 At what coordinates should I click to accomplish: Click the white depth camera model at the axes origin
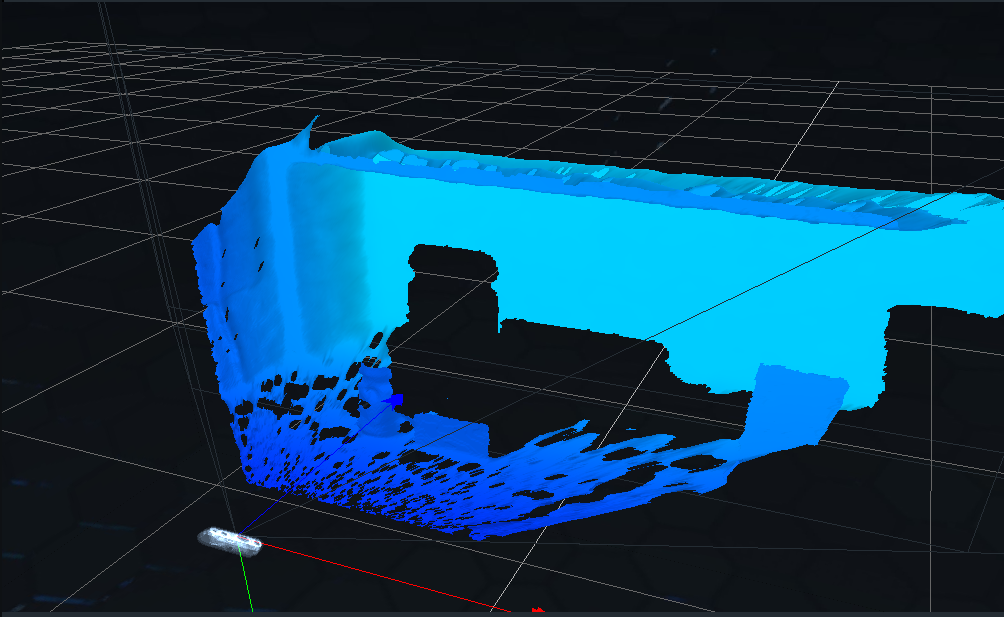click(231, 541)
